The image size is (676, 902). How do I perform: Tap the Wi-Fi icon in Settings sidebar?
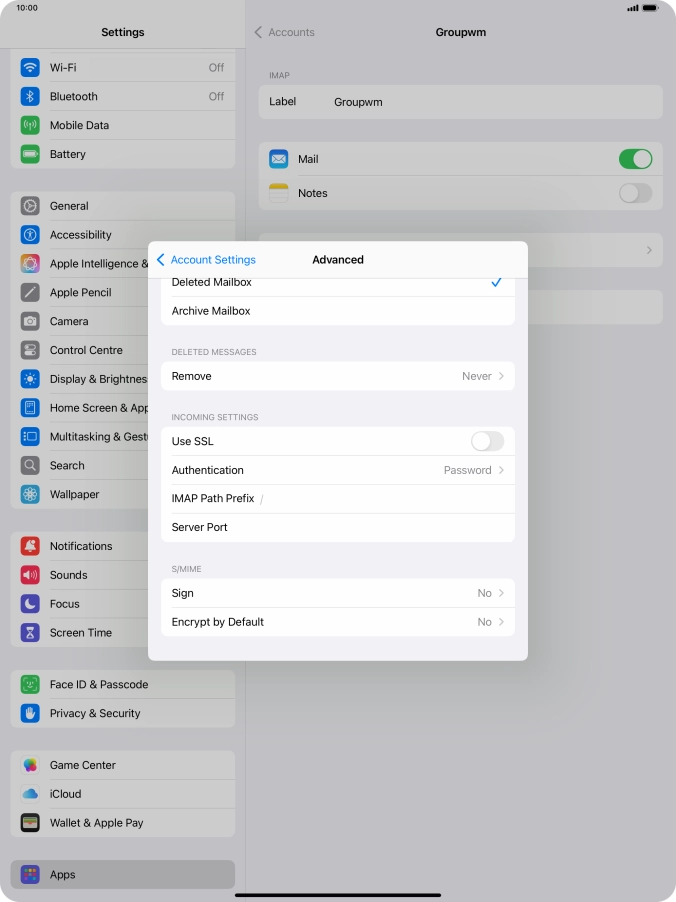(x=30, y=68)
